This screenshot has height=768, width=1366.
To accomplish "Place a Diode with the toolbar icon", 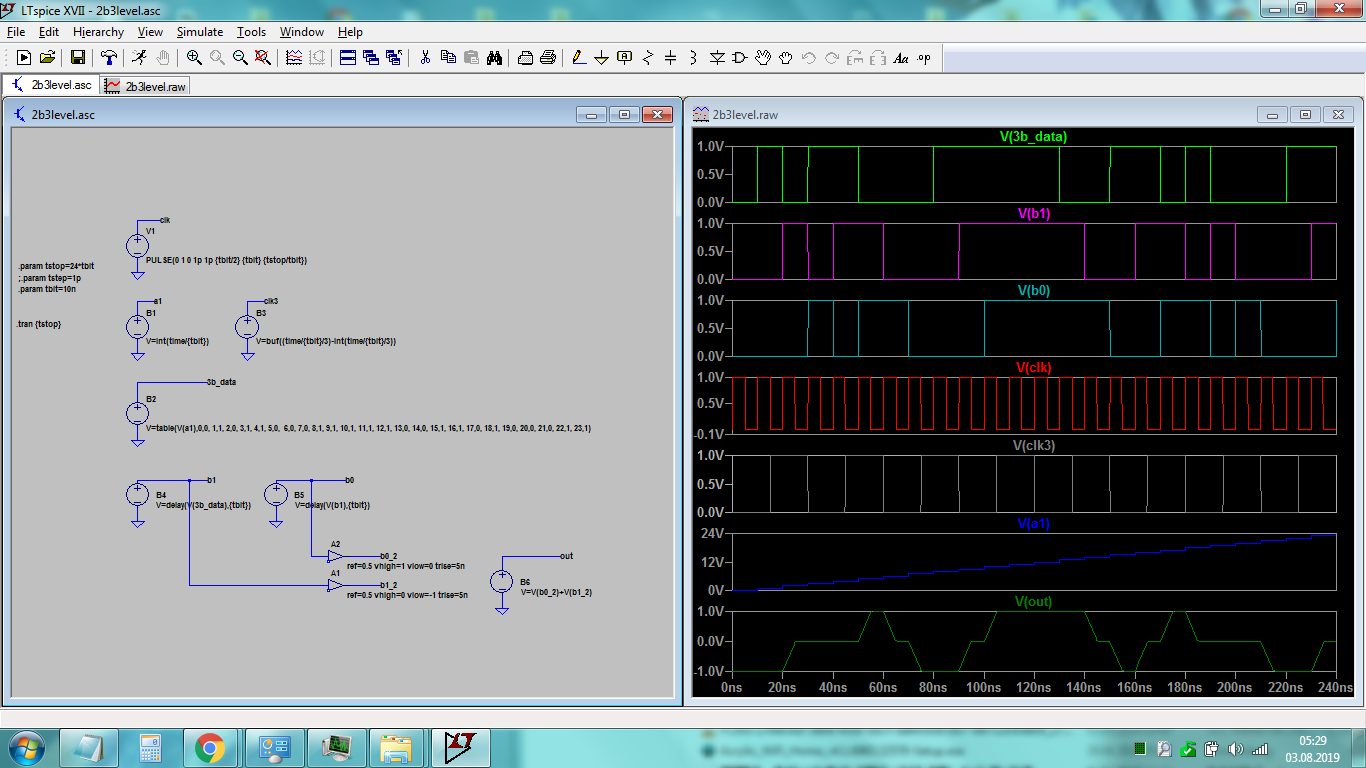I will [x=717, y=58].
